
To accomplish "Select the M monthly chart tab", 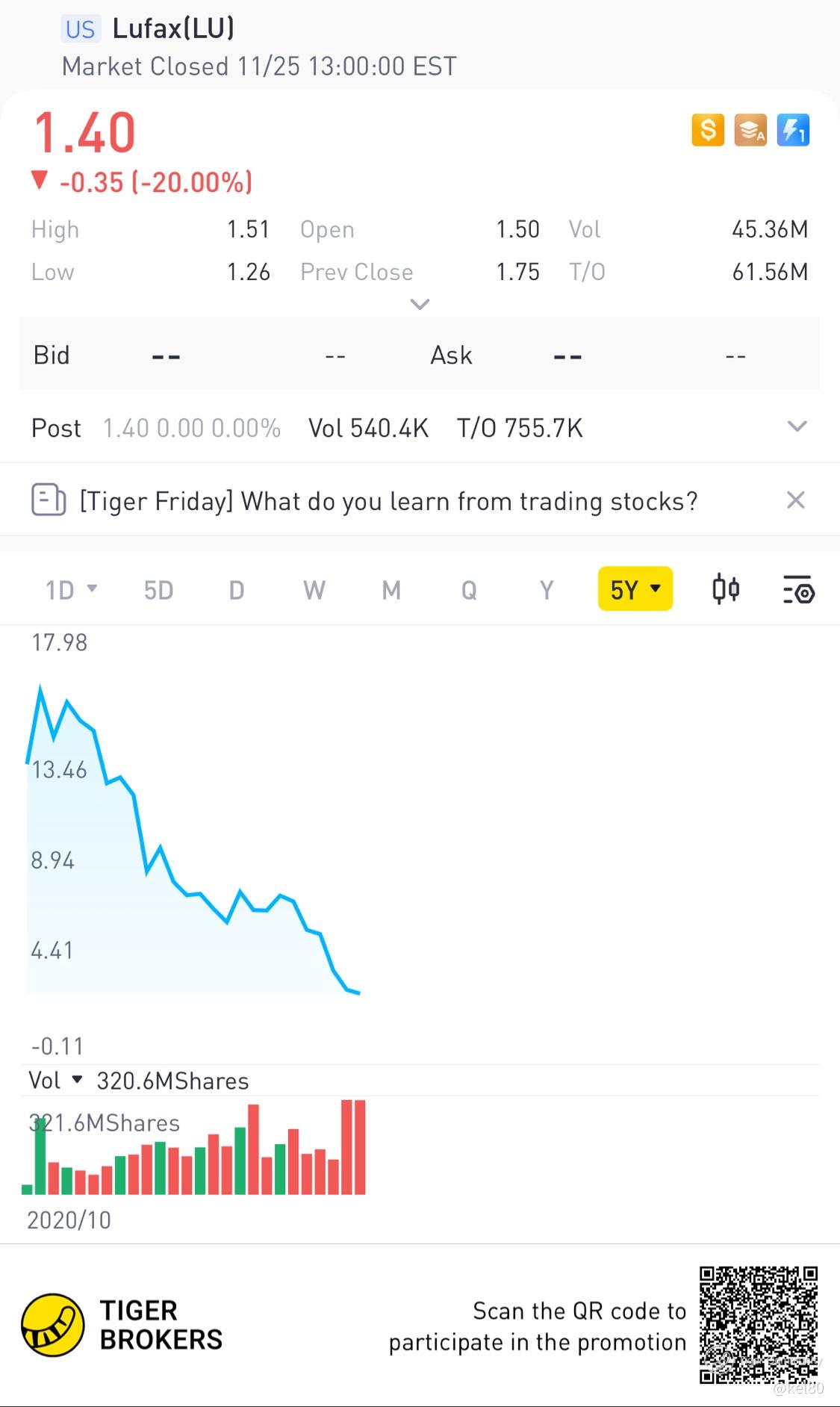I will (391, 590).
